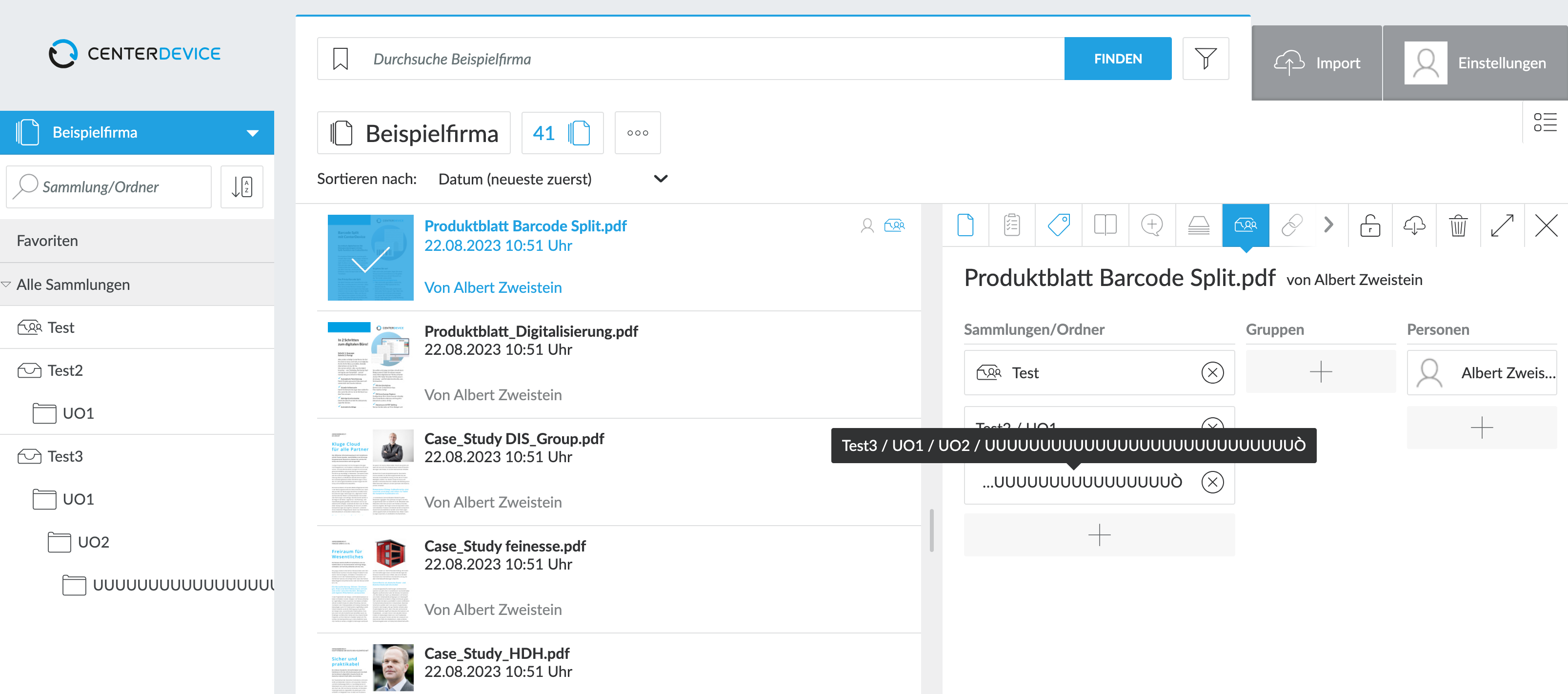Expand document panel to fullscreen
Screen dimensions: 1568x694
tap(1502, 225)
